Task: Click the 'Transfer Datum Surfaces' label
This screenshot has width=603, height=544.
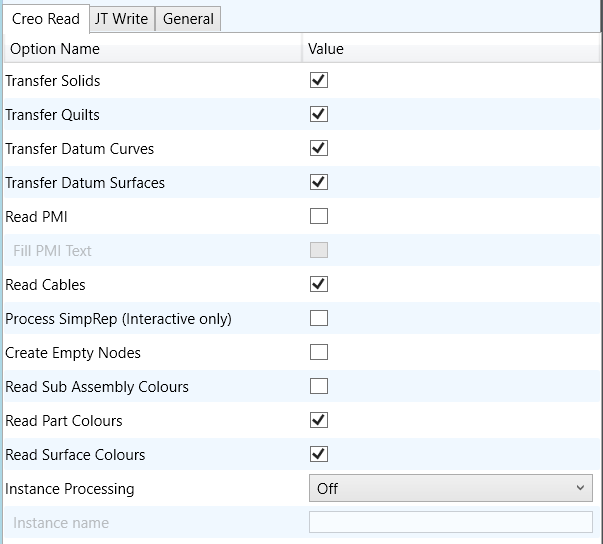Action: 85,183
